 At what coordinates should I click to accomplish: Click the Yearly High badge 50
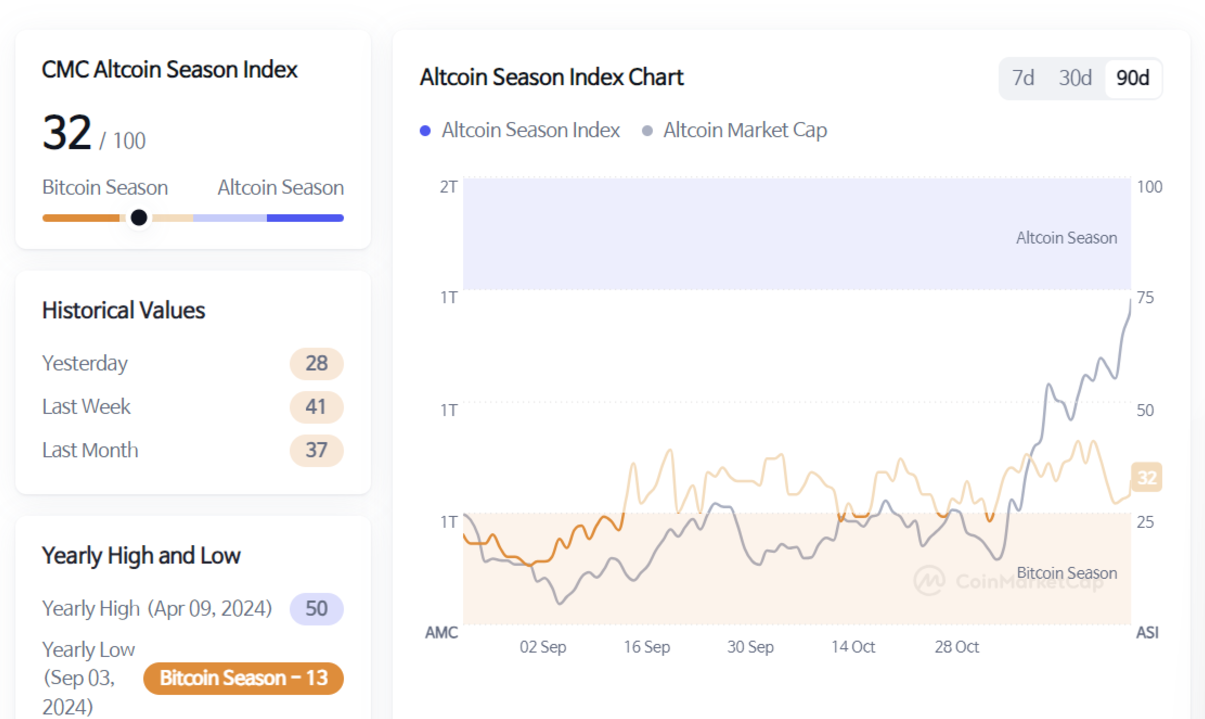click(x=316, y=609)
